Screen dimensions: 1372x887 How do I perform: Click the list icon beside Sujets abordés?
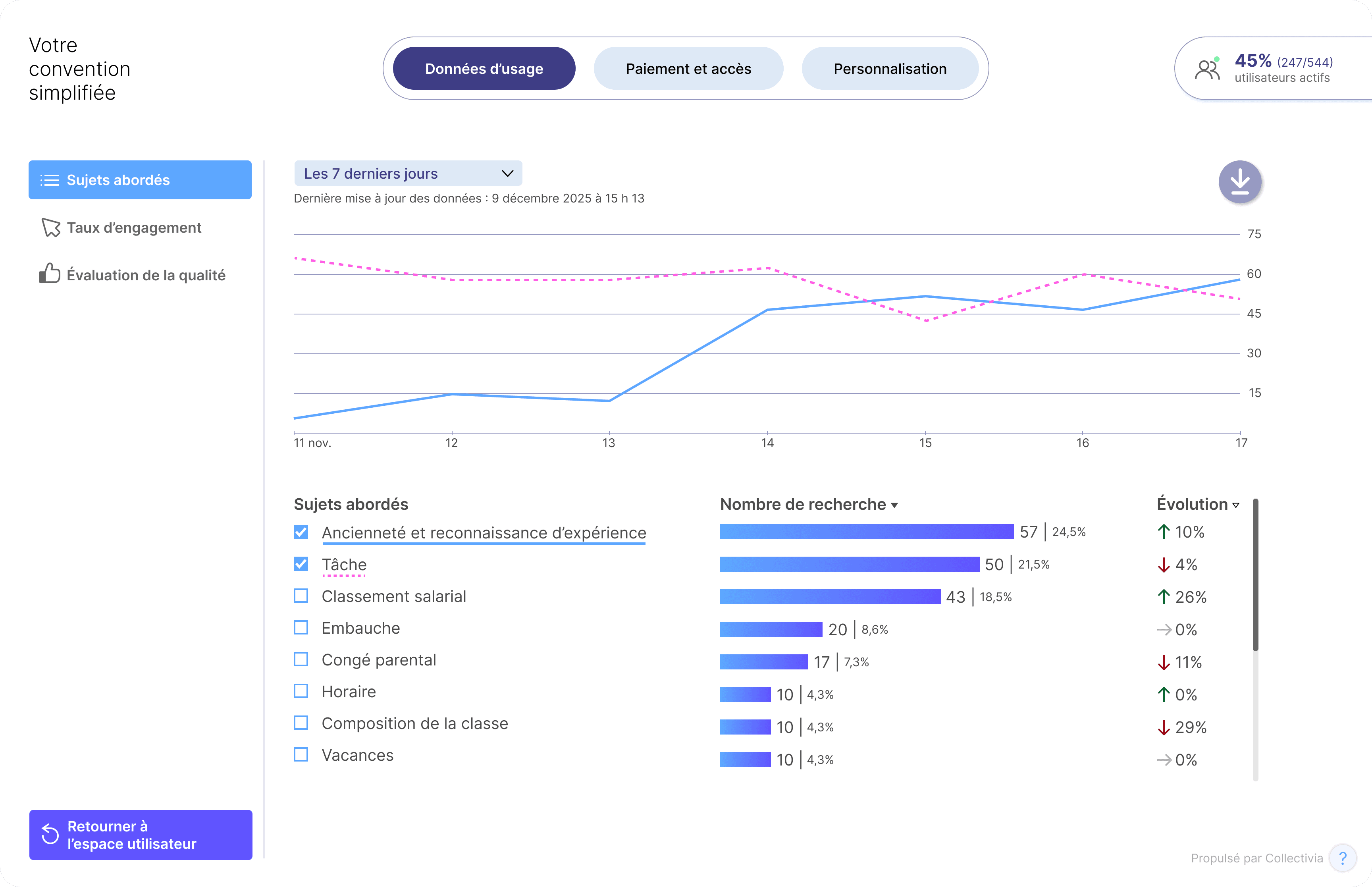point(50,180)
